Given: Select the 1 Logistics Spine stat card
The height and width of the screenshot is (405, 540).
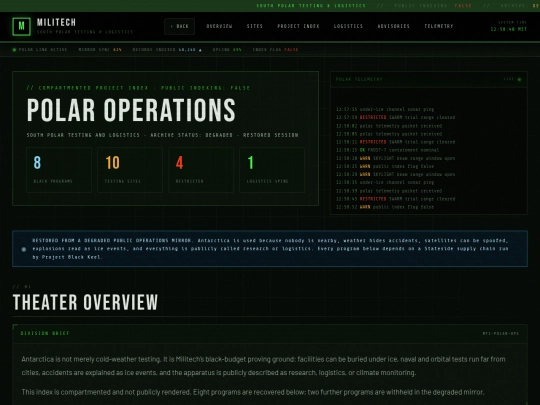Looking at the screenshot, I should (272, 170).
